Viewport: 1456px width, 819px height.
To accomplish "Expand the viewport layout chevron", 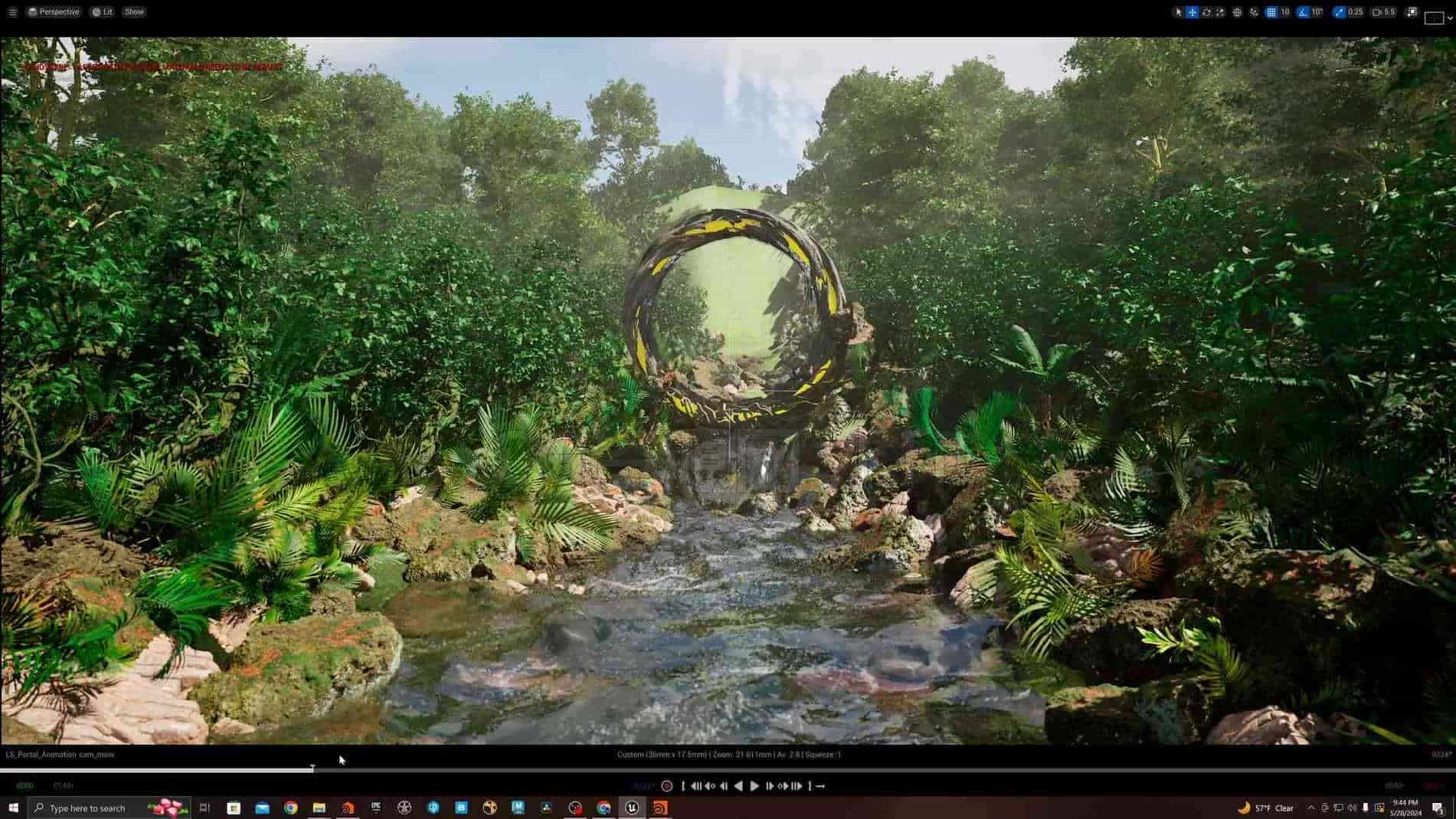I will tap(1449, 18).
